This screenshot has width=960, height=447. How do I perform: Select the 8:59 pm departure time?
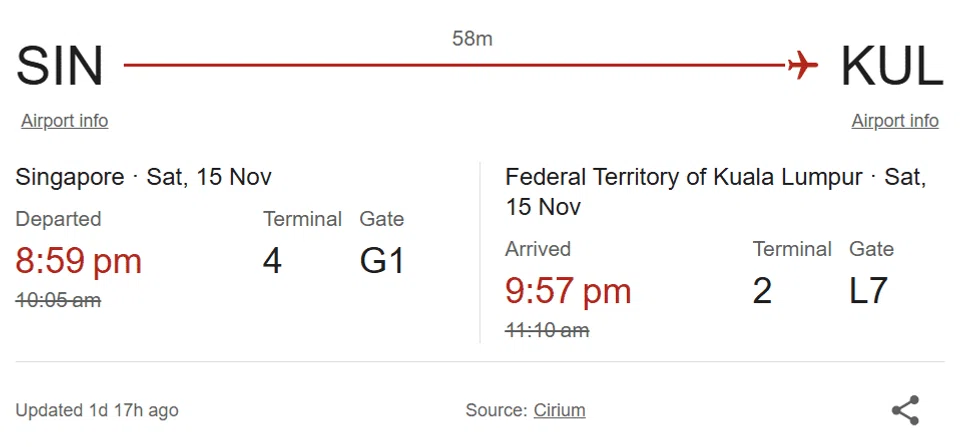coord(79,262)
